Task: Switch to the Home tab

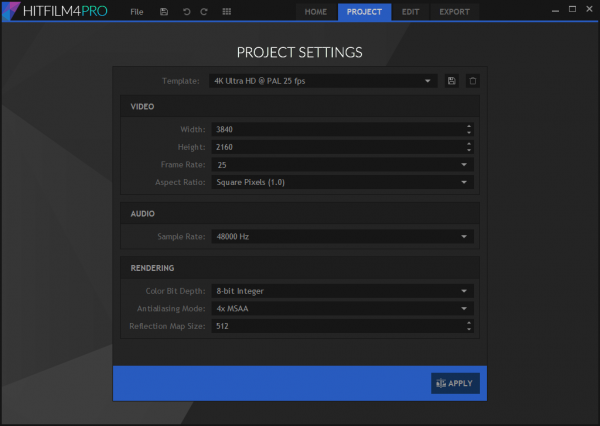Action: tap(316, 12)
